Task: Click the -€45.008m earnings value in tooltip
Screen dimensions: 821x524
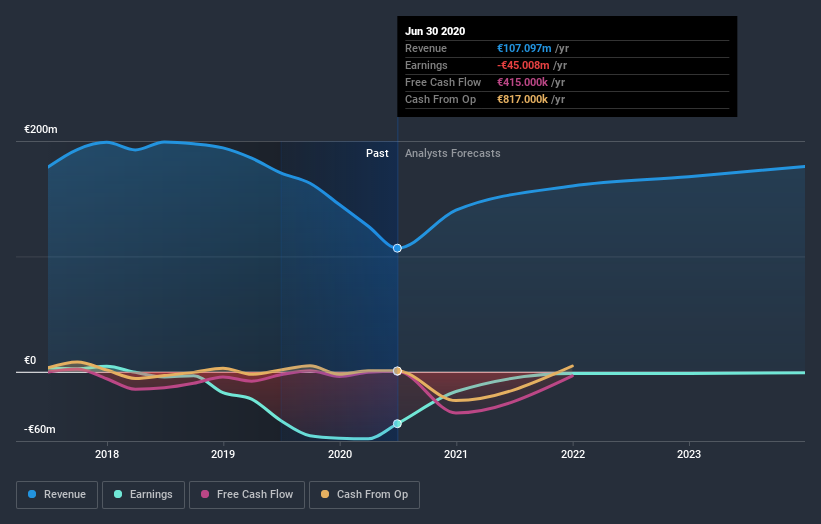Action: (523, 65)
